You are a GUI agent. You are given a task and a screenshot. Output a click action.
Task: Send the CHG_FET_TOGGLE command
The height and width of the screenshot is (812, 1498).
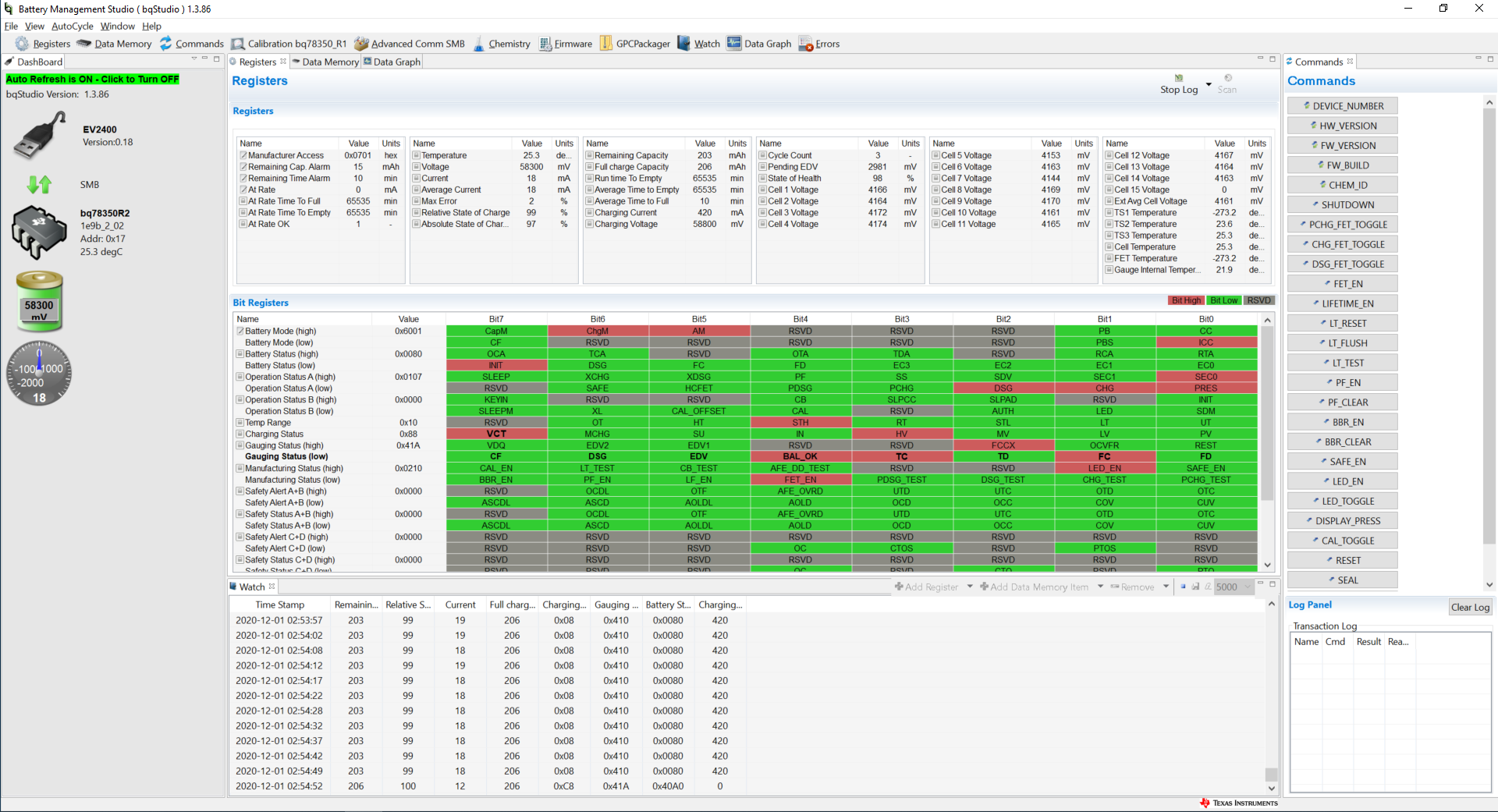pos(1342,244)
